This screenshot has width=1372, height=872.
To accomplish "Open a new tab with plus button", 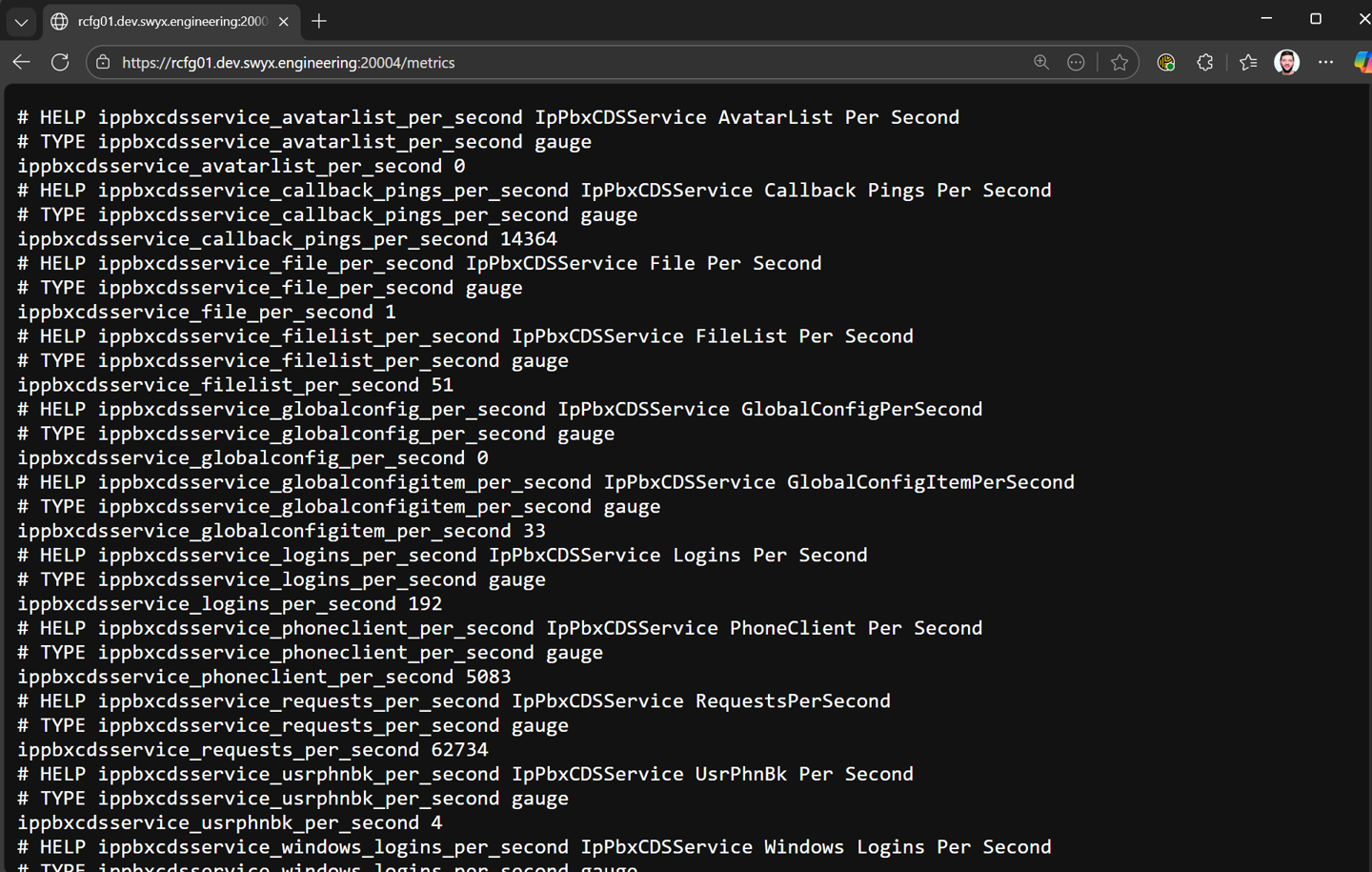I will (319, 21).
